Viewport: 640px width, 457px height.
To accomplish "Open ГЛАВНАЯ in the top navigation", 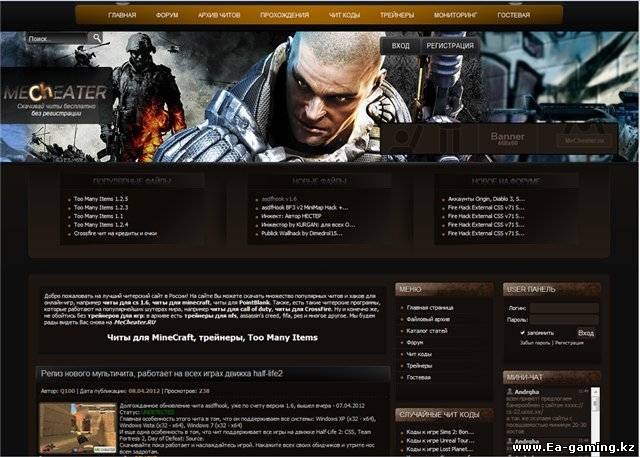I will [122, 15].
